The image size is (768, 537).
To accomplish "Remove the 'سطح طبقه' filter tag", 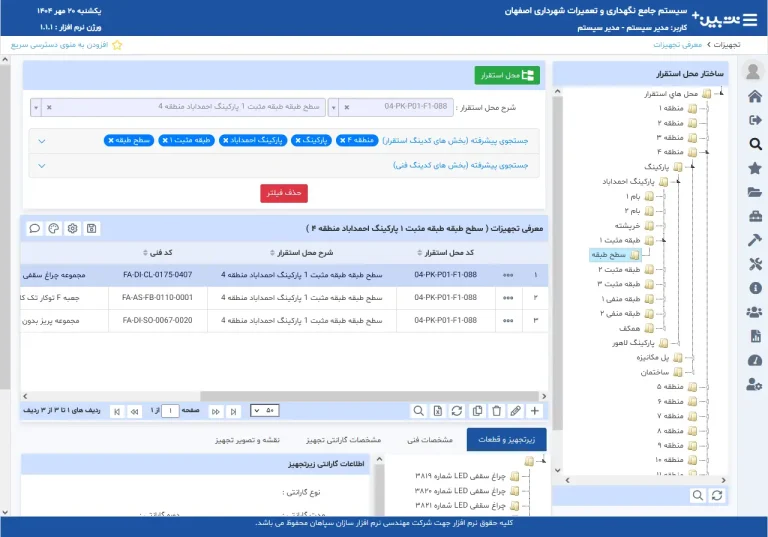I will (x=109, y=140).
